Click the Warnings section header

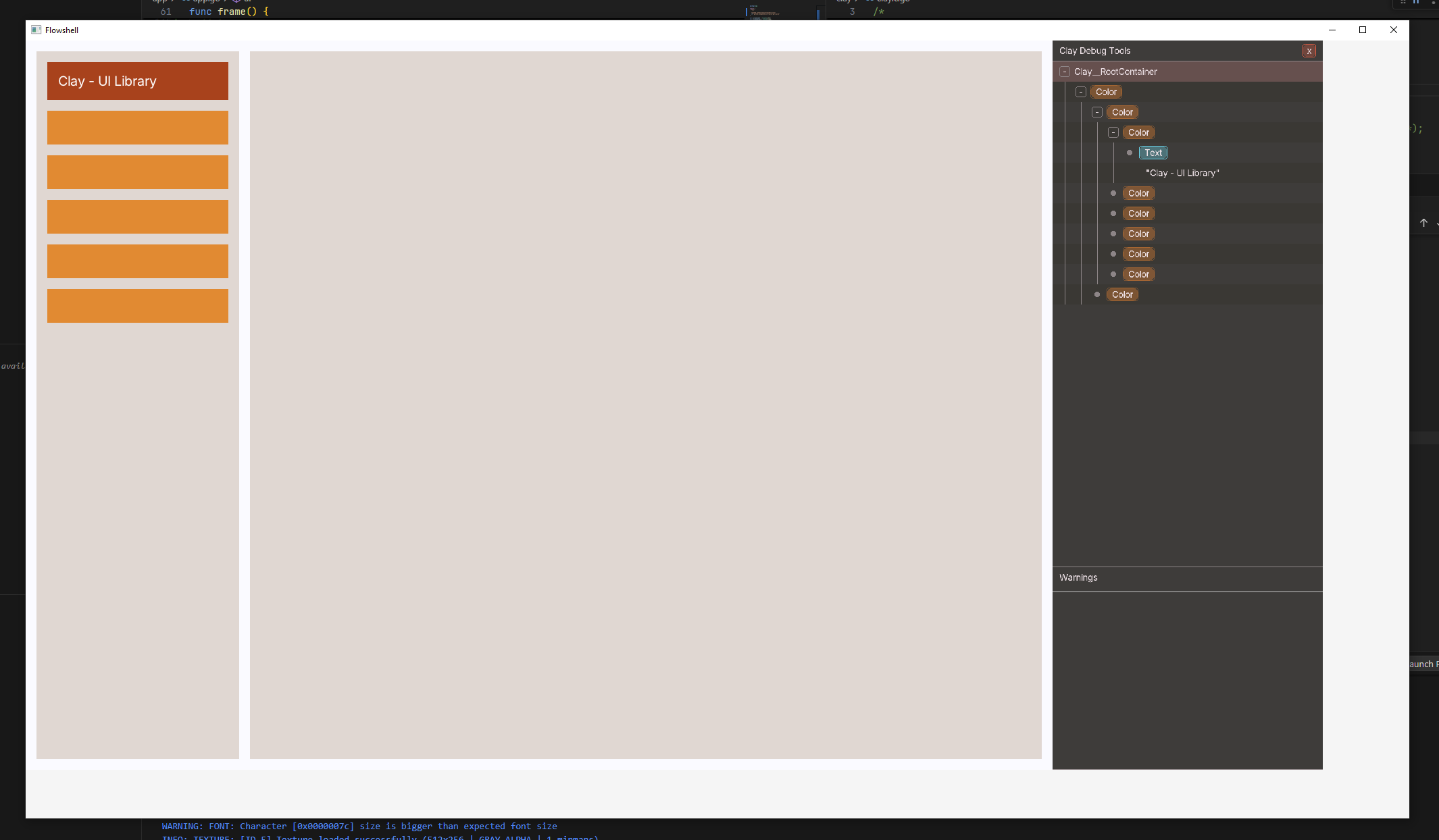tap(1078, 578)
